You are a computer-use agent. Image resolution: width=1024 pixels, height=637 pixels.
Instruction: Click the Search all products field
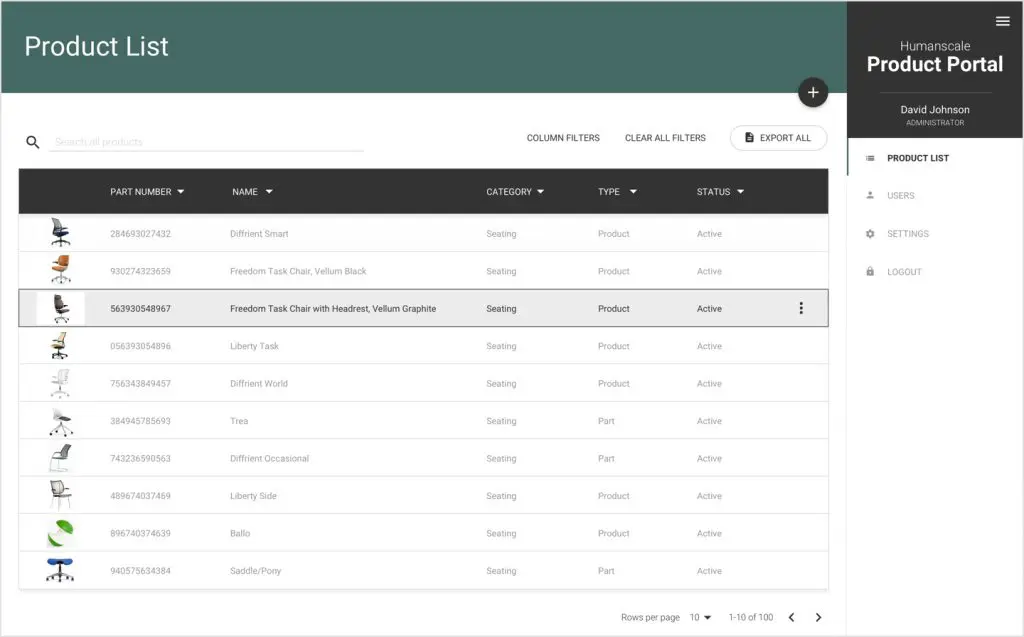(x=206, y=142)
